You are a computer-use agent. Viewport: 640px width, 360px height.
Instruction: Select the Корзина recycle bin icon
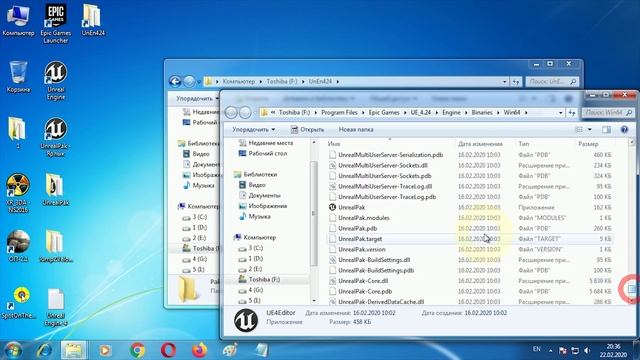[18, 77]
